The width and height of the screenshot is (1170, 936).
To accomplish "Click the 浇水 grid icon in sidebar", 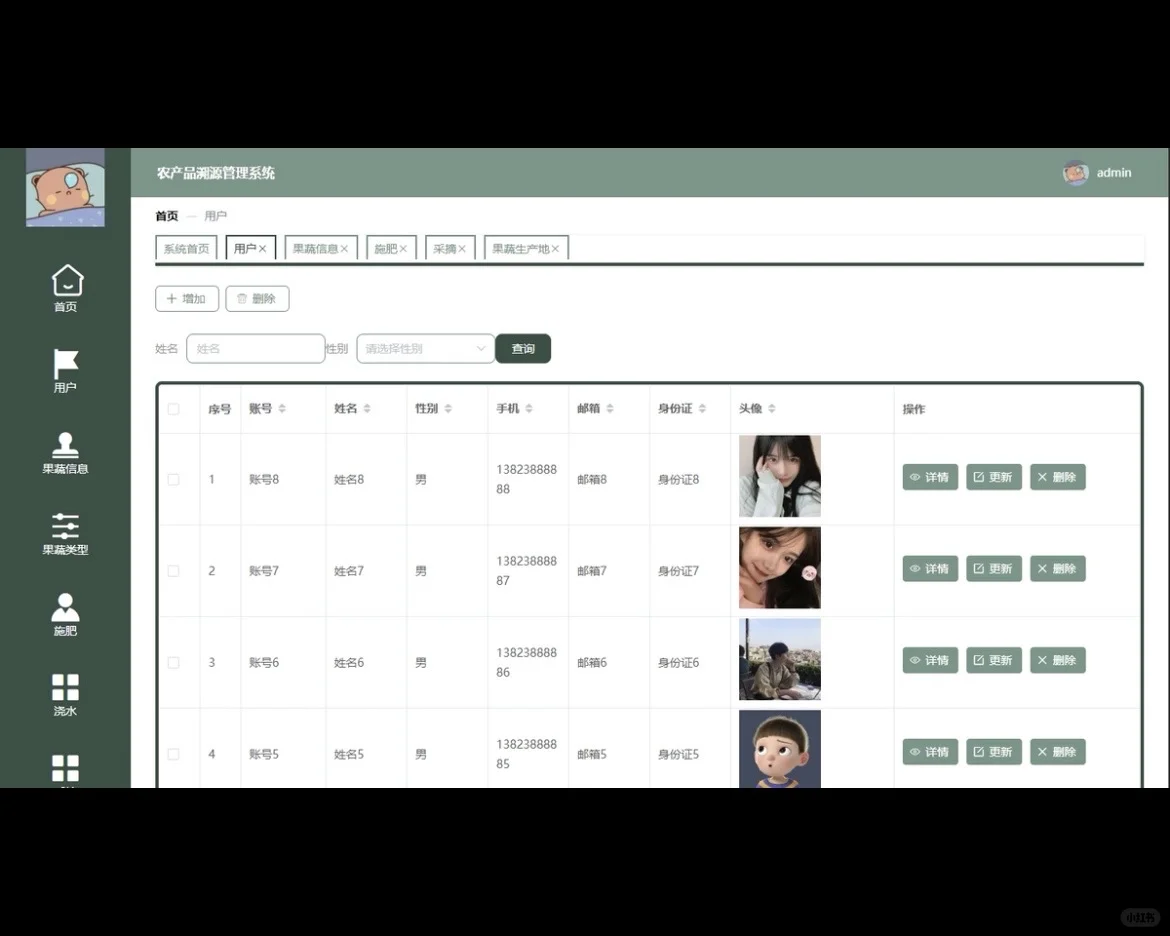I will (x=66, y=687).
